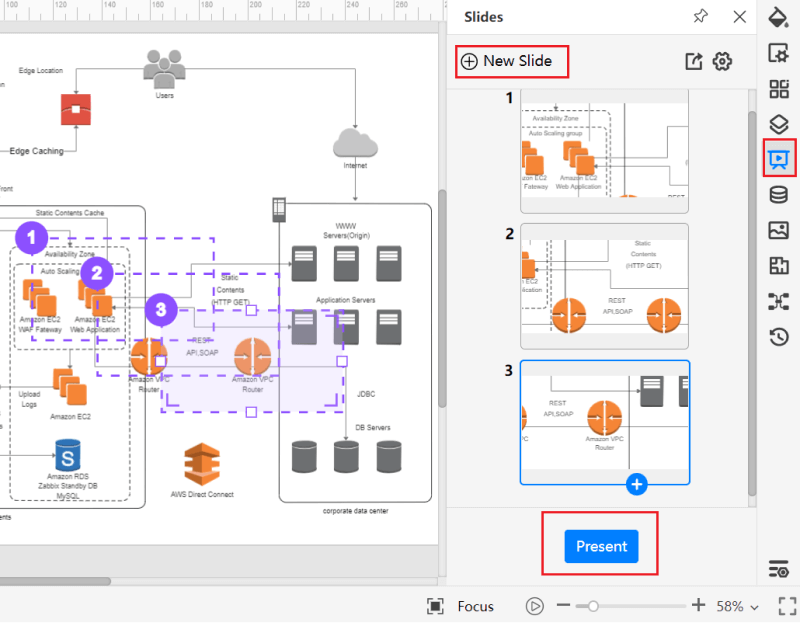Zoom out using the minus icon
The width and height of the screenshot is (800, 623).
pos(563,606)
